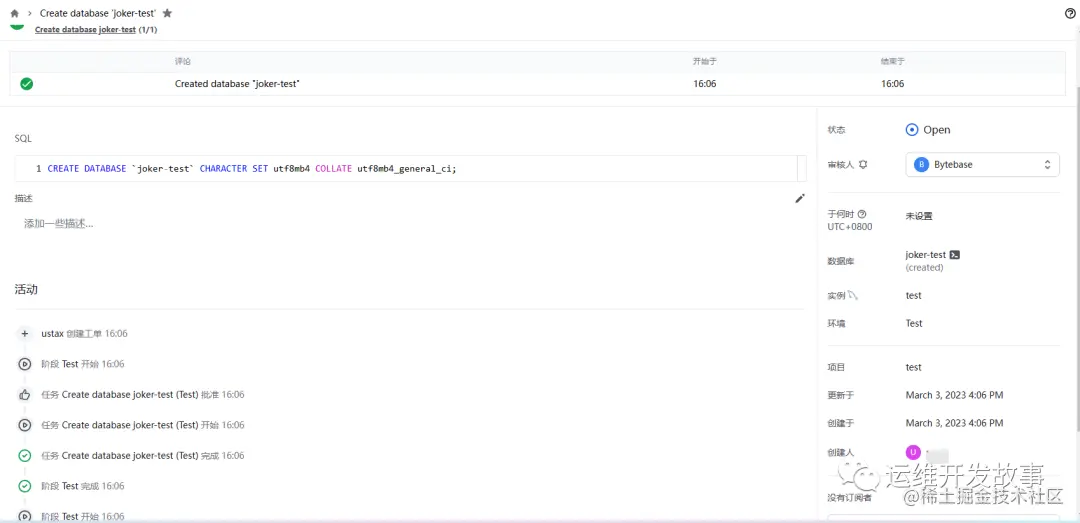Image resolution: width=1080 pixels, height=523 pixels.
Task: Open the test project link
Action: [x=913, y=367]
